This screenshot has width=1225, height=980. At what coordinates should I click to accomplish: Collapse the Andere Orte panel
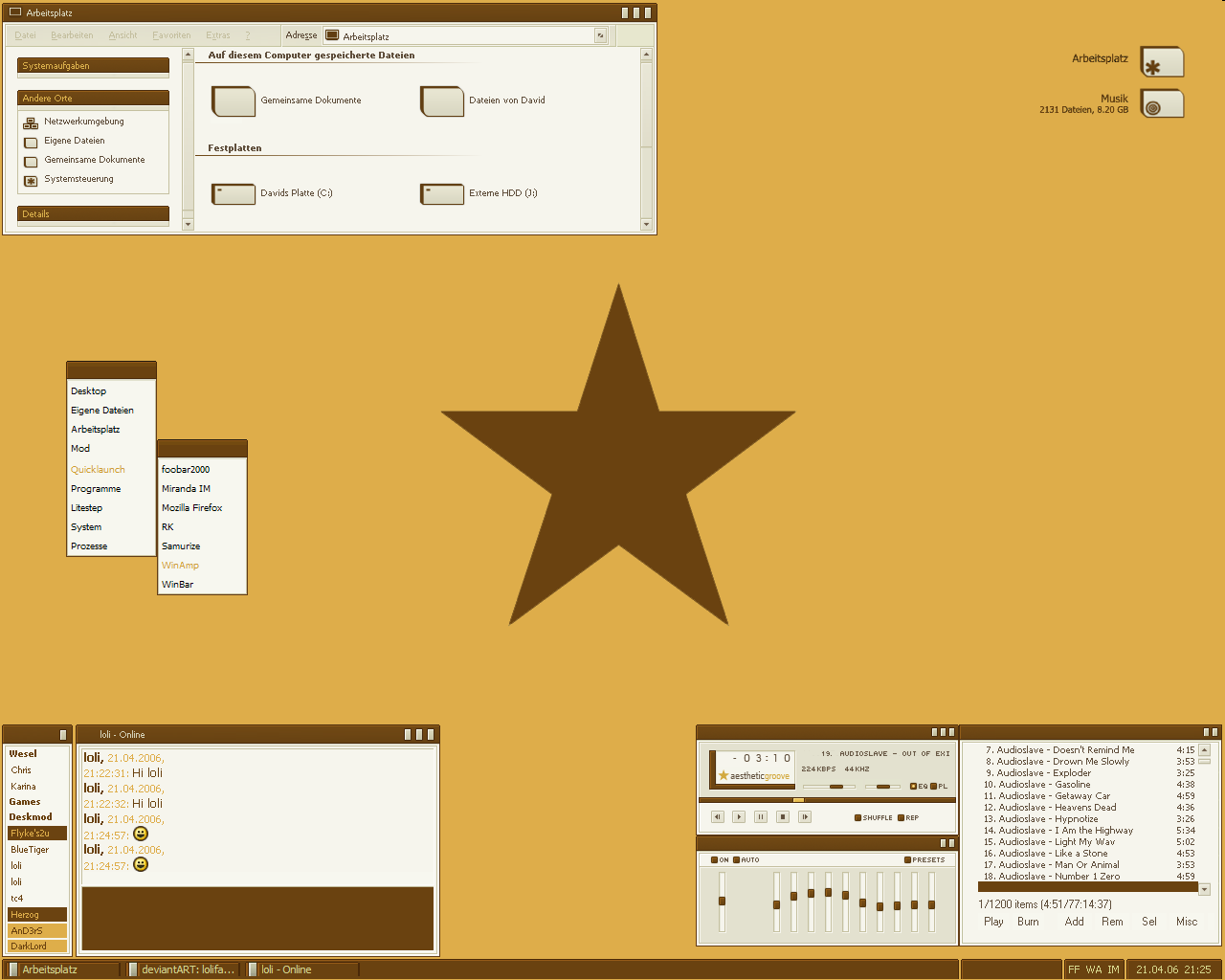(x=93, y=98)
